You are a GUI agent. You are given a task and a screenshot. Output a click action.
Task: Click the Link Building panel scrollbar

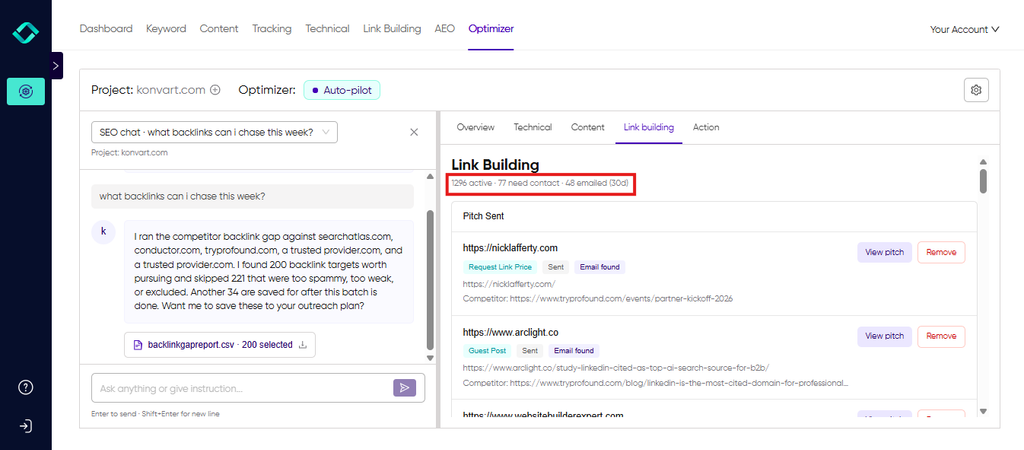pyautogui.click(x=984, y=181)
